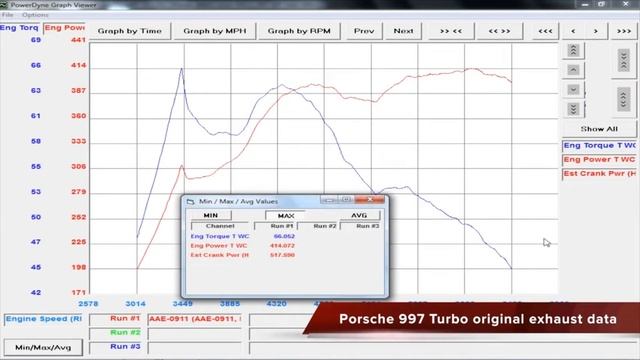Compress vertical axis with inward chevrons button

(624, 60)
